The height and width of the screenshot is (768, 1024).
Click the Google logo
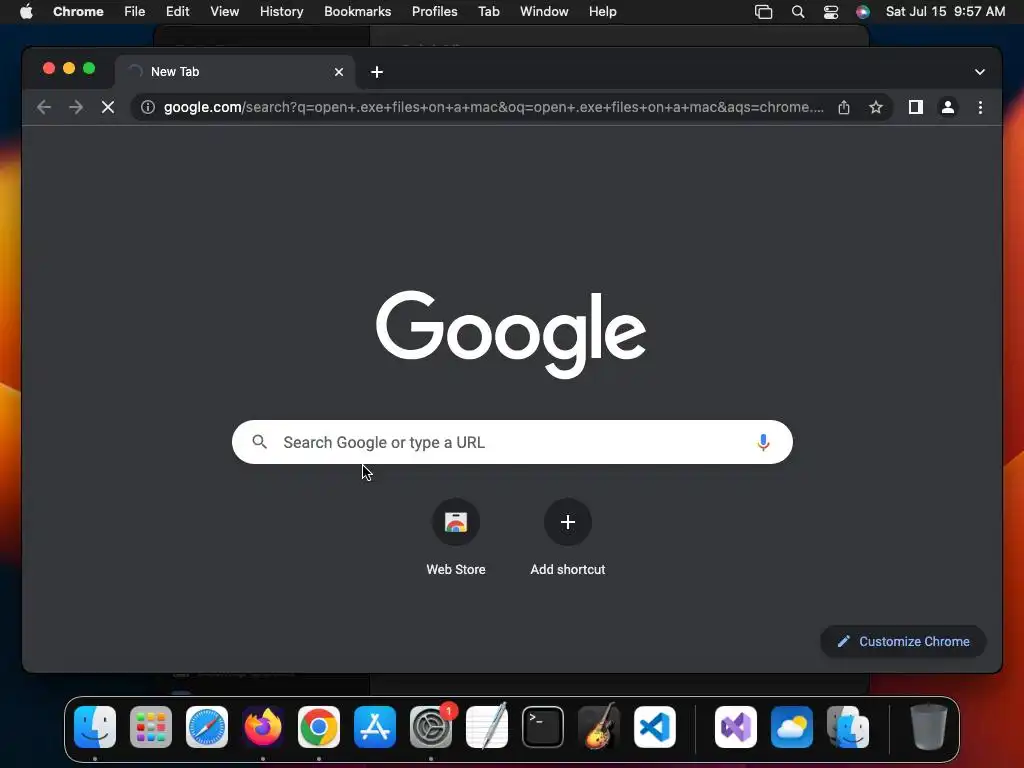511,334
